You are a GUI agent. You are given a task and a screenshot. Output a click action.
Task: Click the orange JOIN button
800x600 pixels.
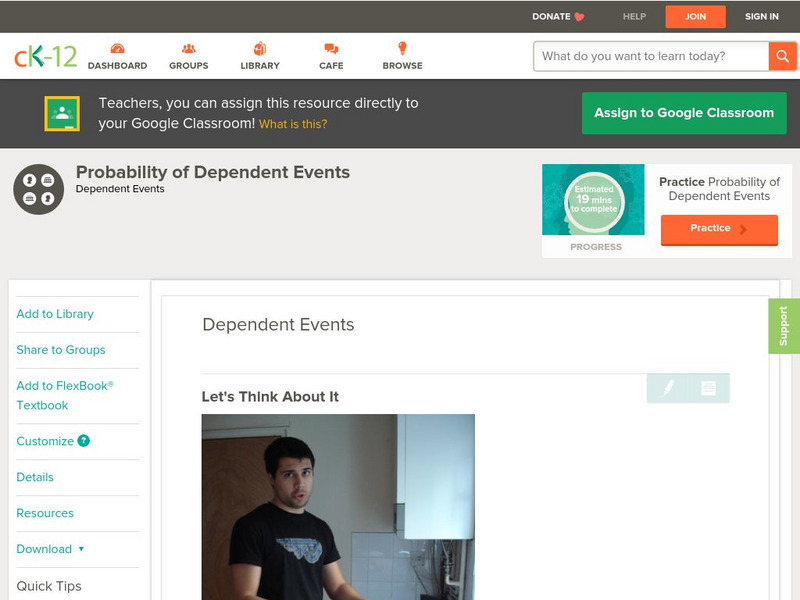[695, 17]
